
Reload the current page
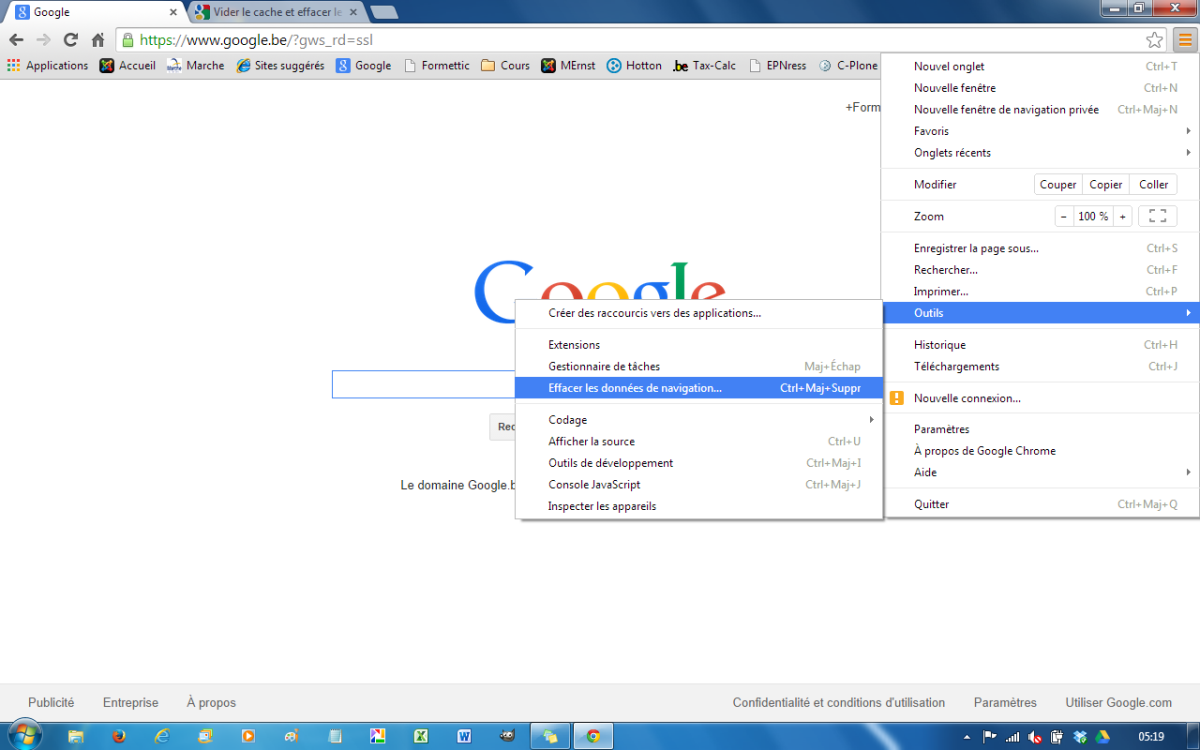70,40
